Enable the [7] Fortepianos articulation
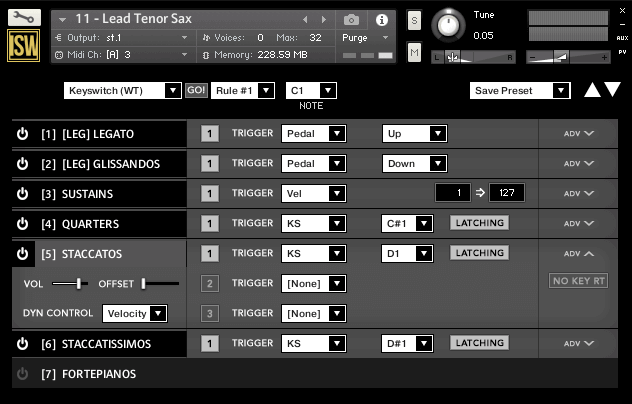Screen dimensions: 632x404 point(23,374)
